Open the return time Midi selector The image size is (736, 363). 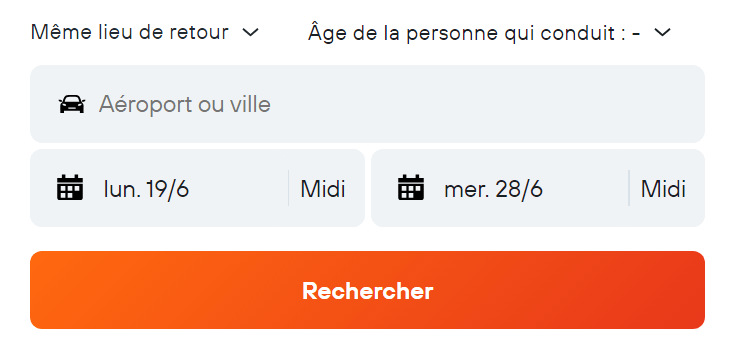(x=663, y=189)
